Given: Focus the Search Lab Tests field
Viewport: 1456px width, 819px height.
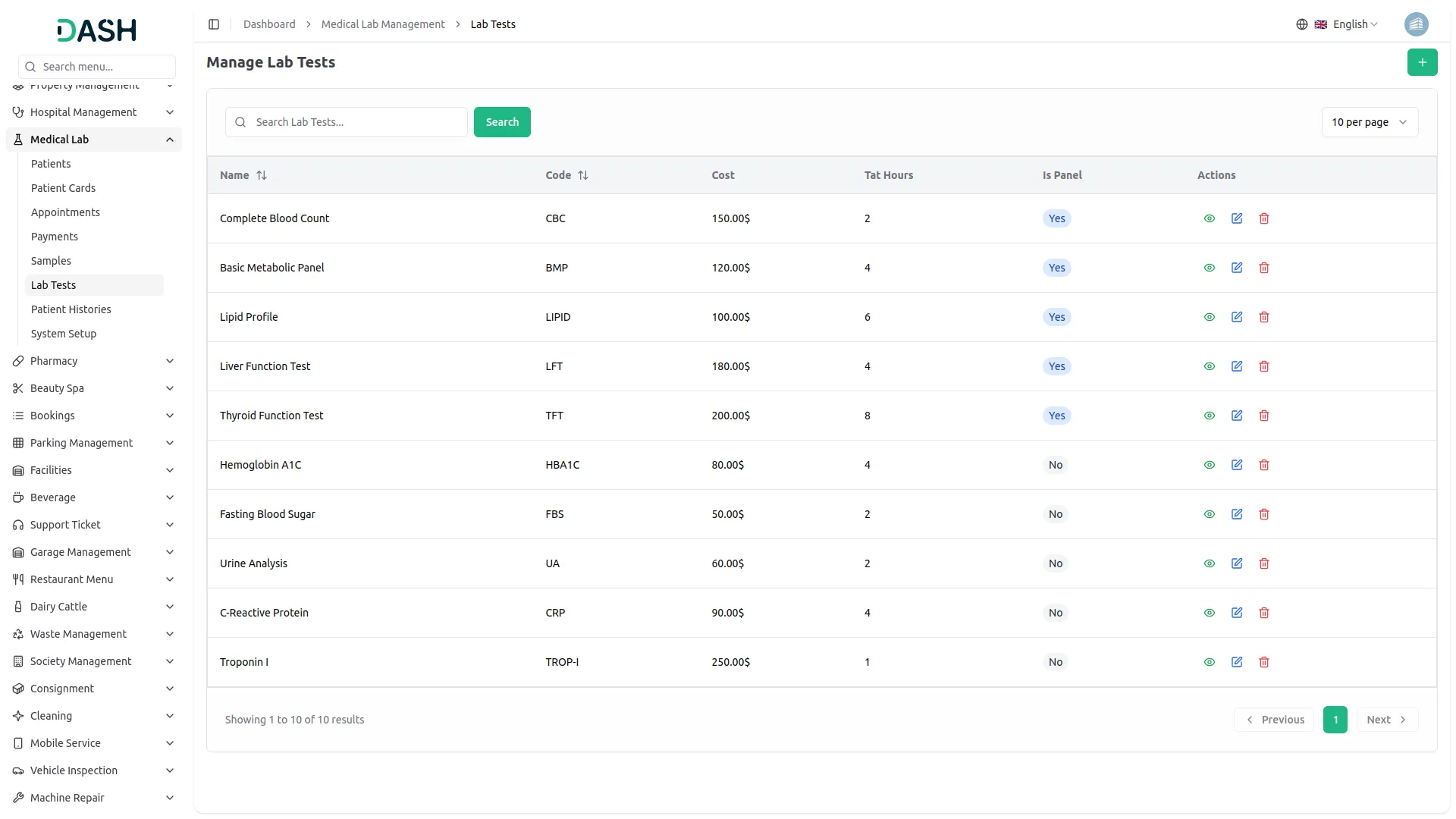Looking at the screenshot, I should tap(356, 122).
